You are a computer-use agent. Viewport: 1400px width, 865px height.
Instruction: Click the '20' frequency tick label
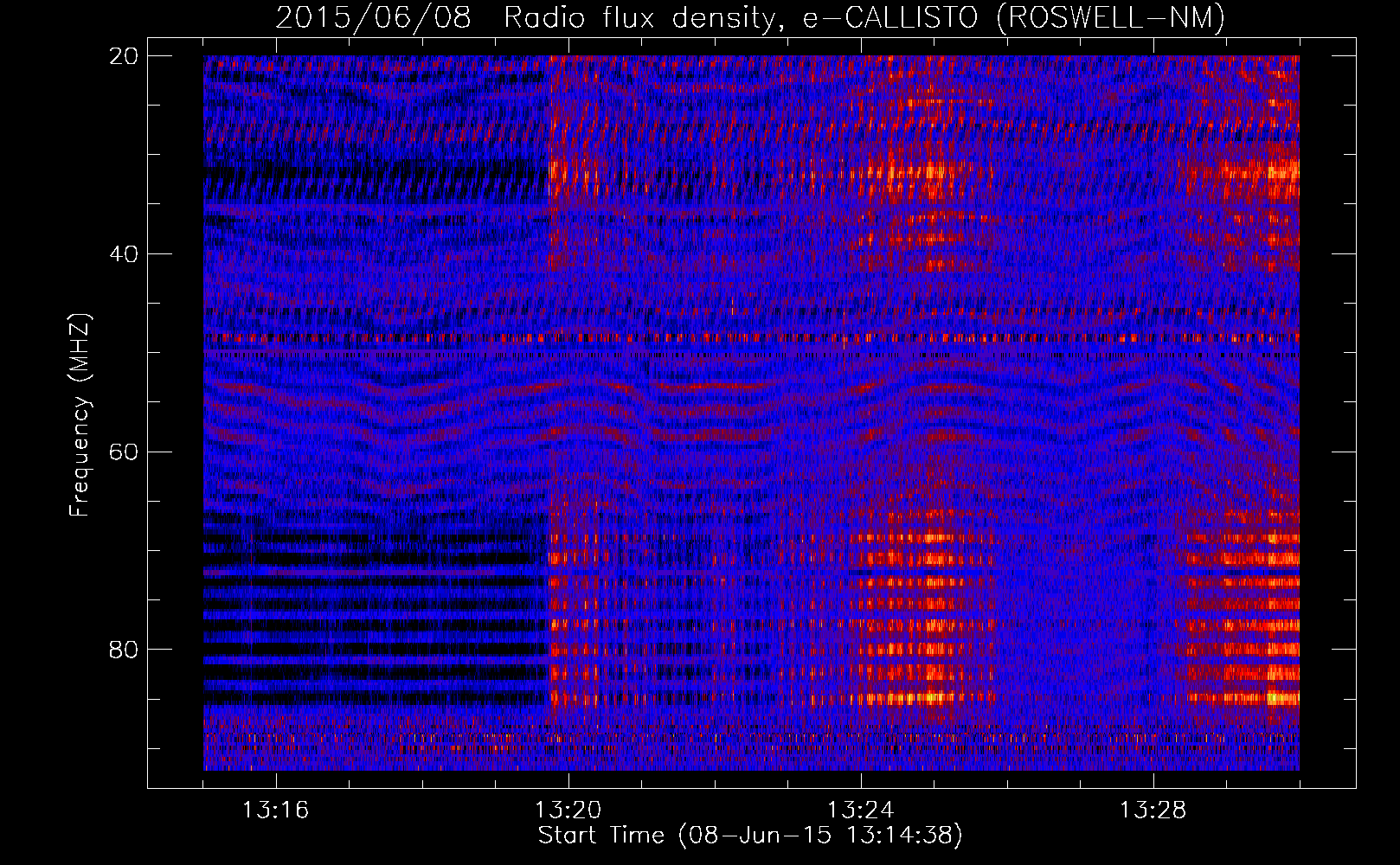point(124,56)
